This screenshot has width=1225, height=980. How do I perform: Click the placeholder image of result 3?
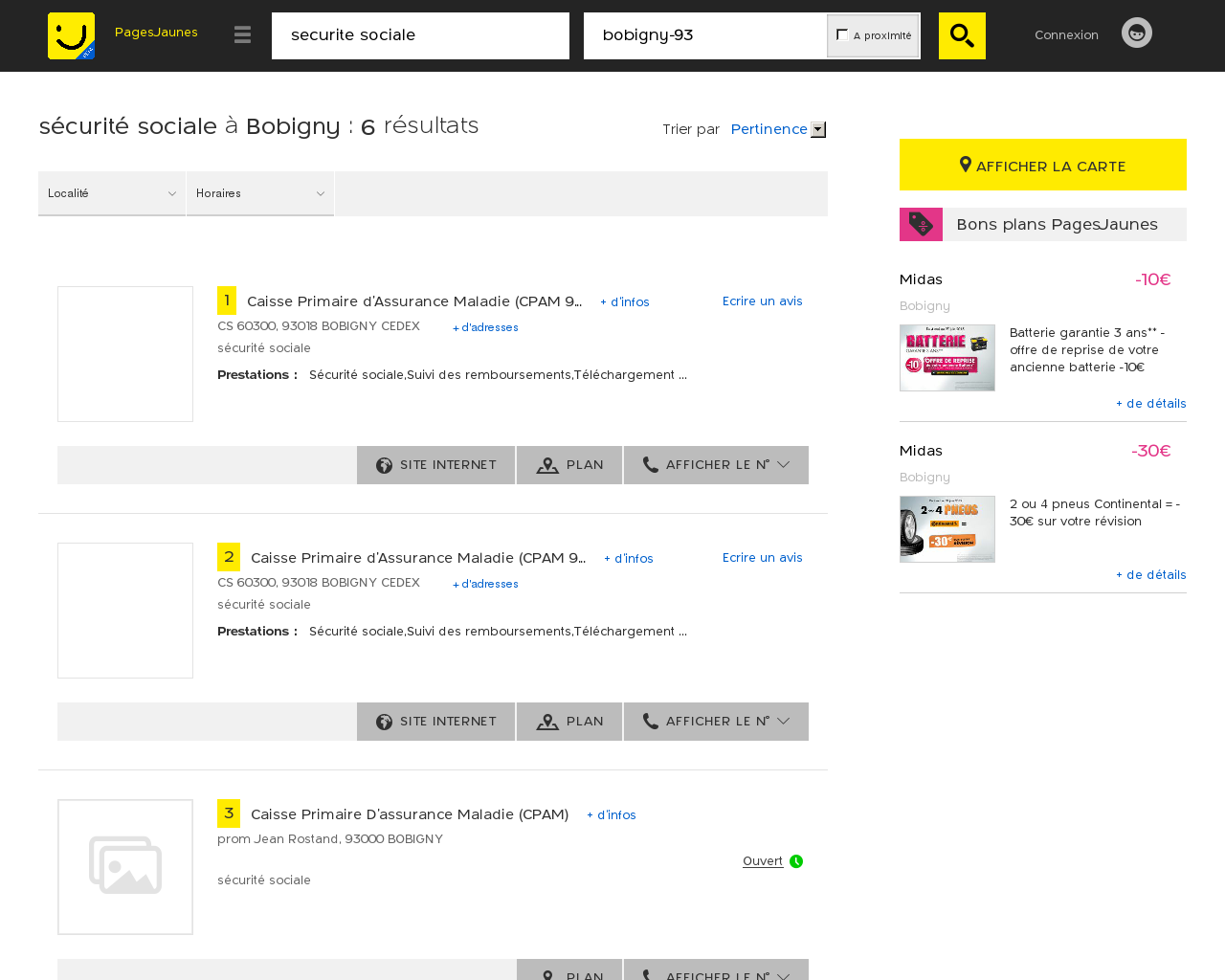(125, 867)
